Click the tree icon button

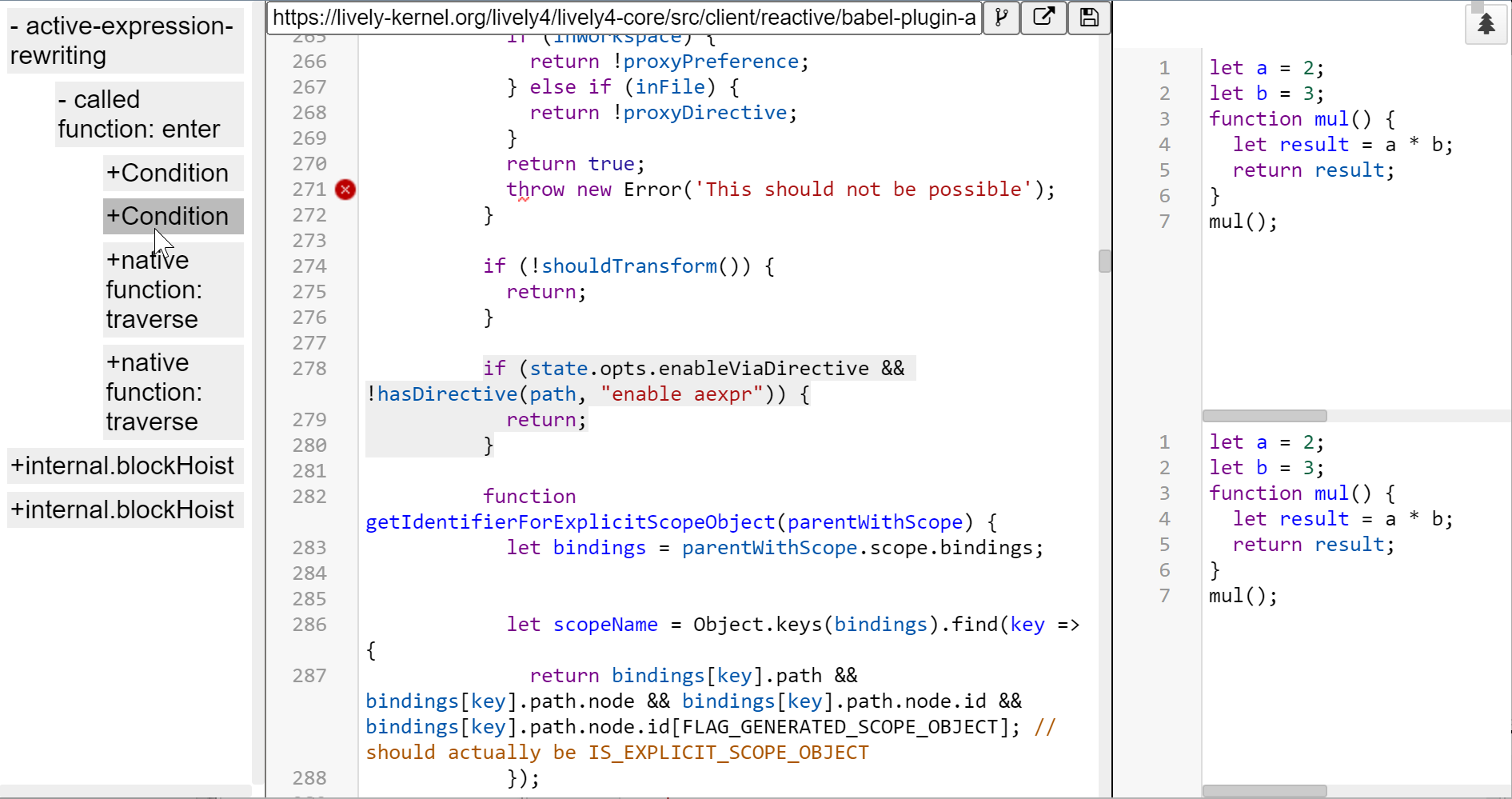1486,24
